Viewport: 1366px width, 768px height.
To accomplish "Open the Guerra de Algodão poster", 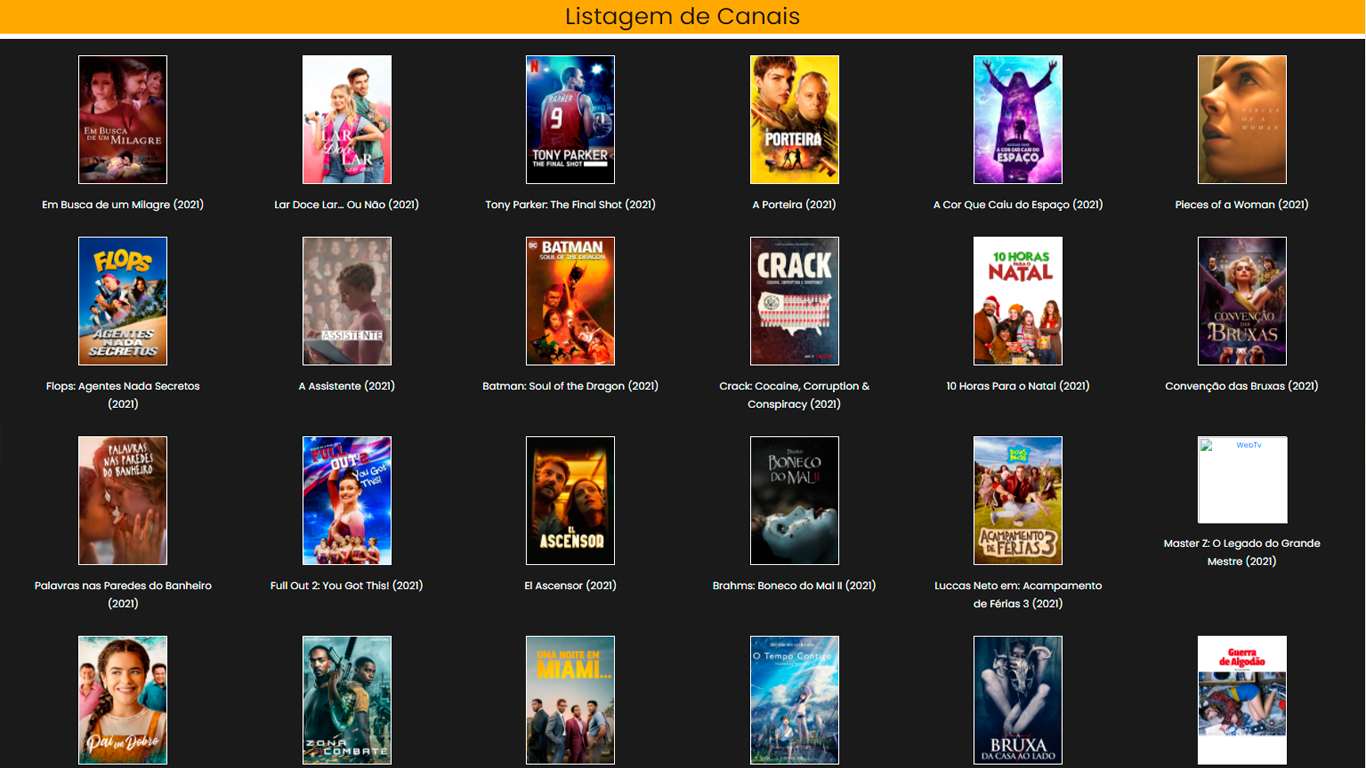I will 1242,700.
